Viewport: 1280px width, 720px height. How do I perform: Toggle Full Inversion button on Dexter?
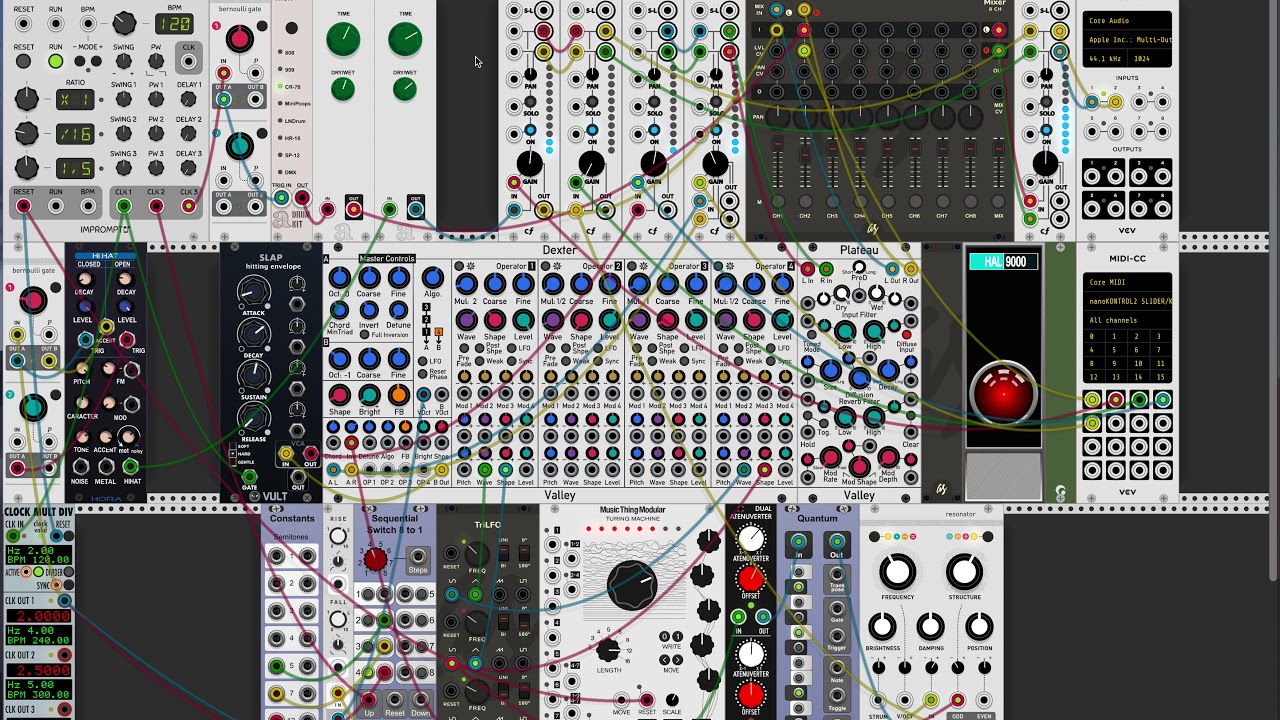(362, 334)
